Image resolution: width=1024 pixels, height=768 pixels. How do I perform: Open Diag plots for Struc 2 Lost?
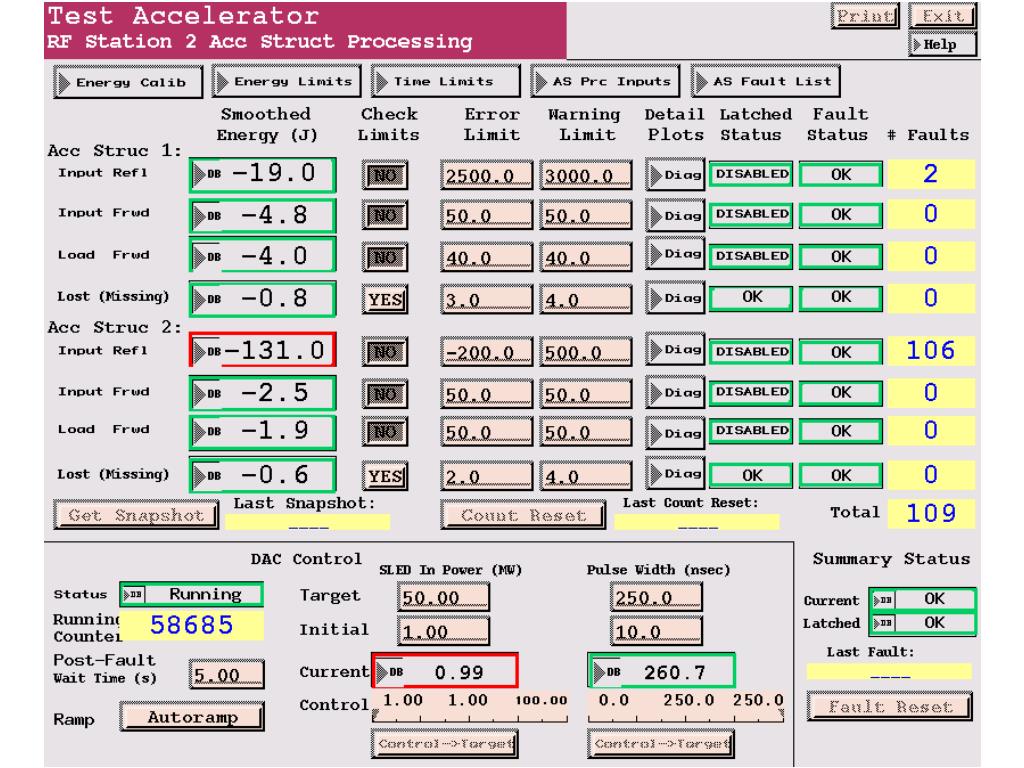click(x=675, y=474)
